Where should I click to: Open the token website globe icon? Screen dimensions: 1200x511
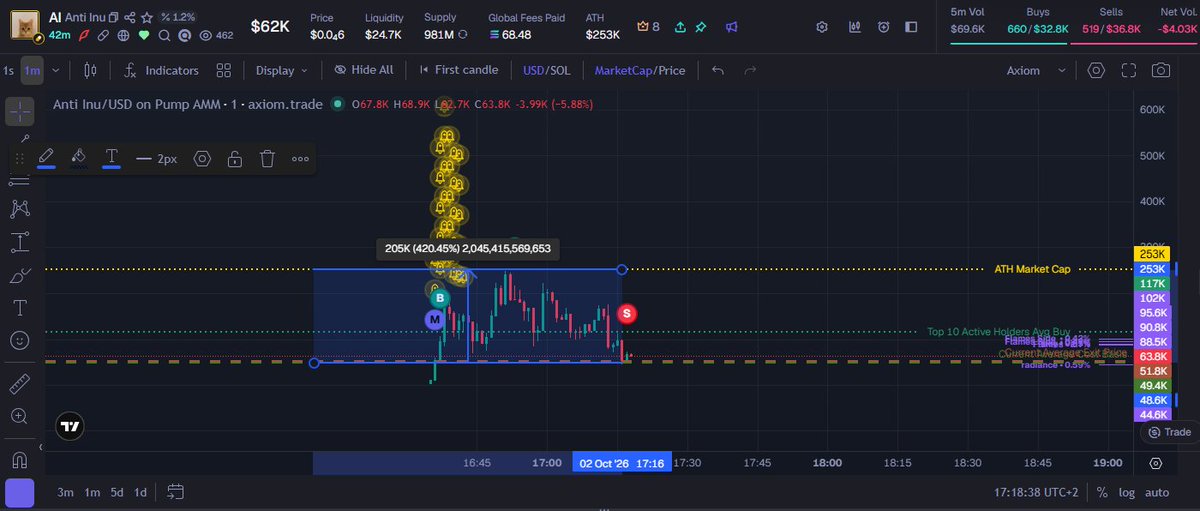[x=122, y=35]
